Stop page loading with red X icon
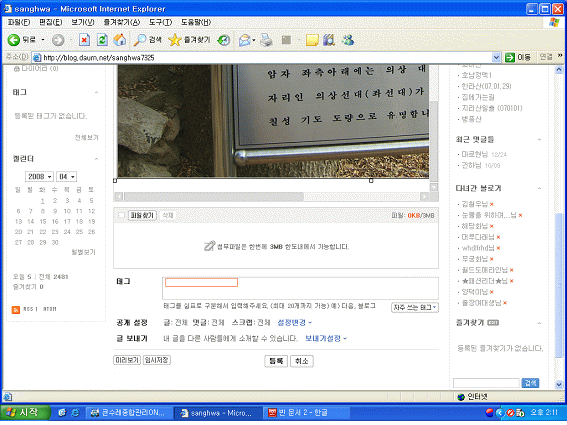Viewport: 567px width, 425px height. coord(84,40)
